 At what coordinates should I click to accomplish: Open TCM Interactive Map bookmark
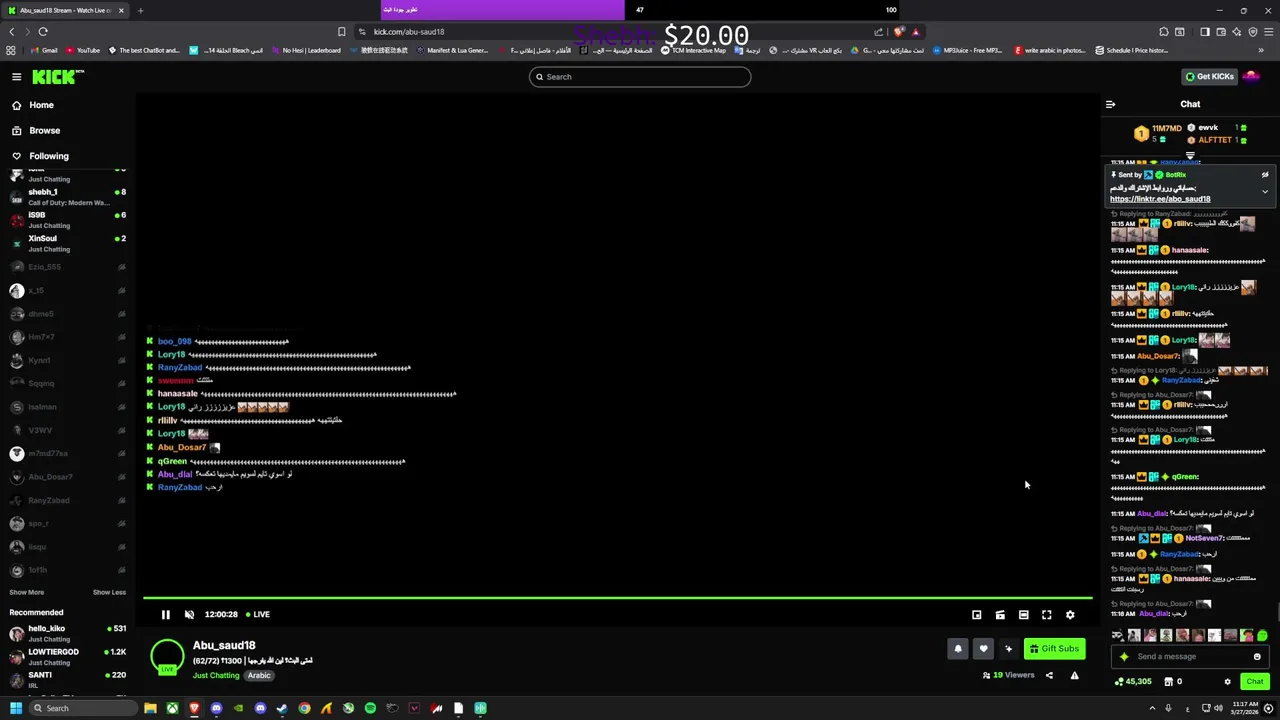point(693,50)
